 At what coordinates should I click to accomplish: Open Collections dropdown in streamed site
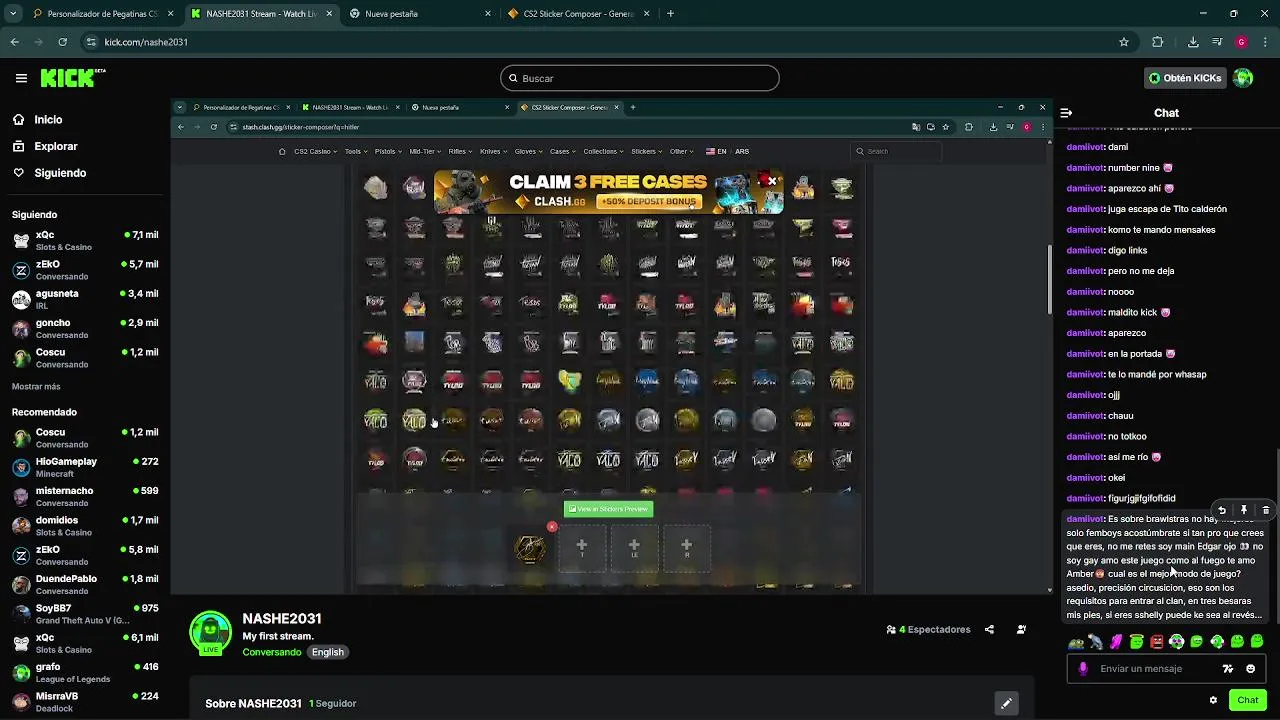click(x=603, y=151)
